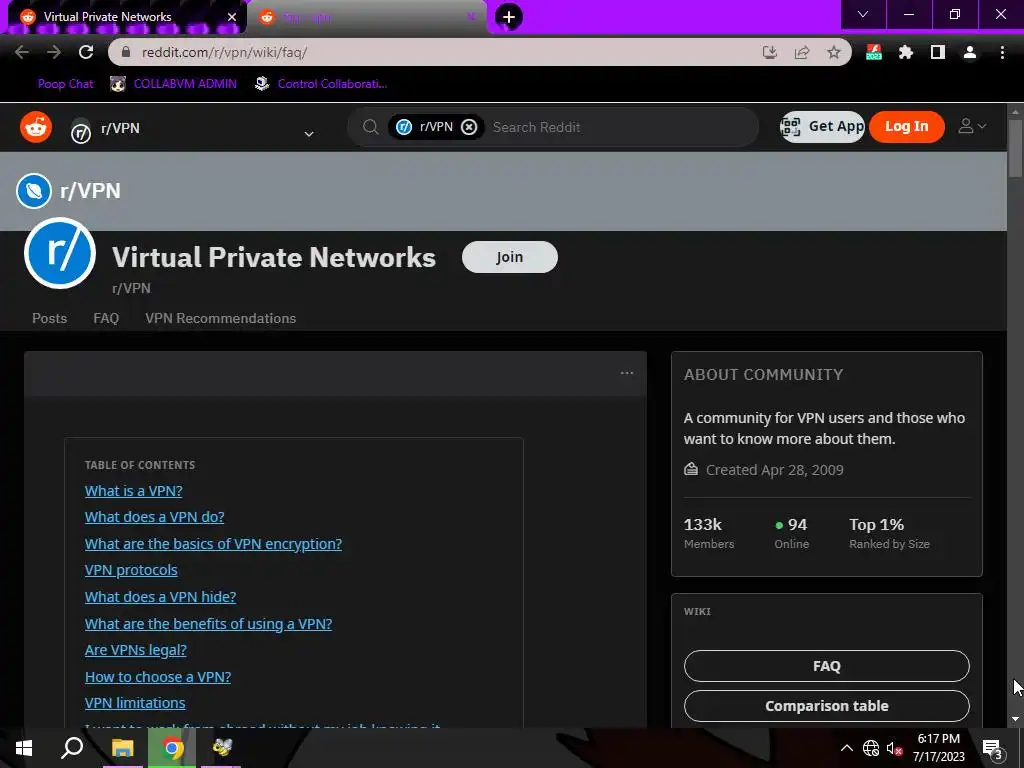Click the share page icon
The width and height of the screenshot is (1024, 768).
pos(801,52)
